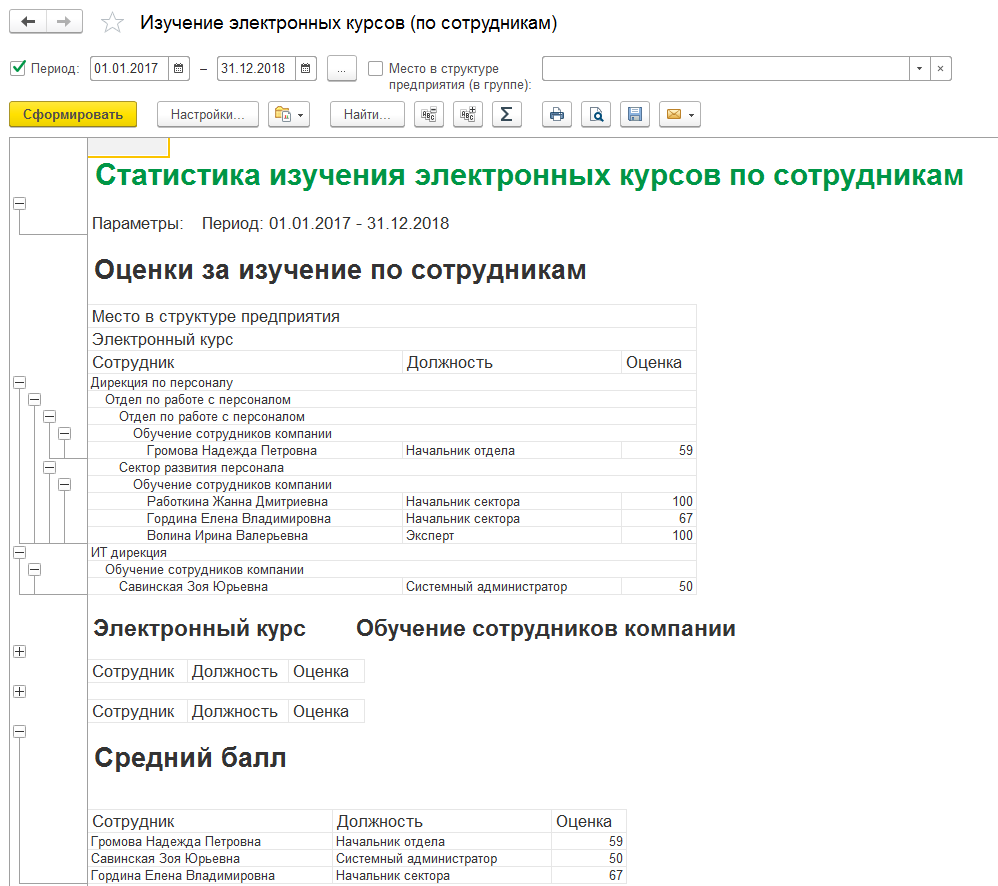Click the sum (Σ) toolbar icon
The image size is (998, 886).
(x=506, y=114)
